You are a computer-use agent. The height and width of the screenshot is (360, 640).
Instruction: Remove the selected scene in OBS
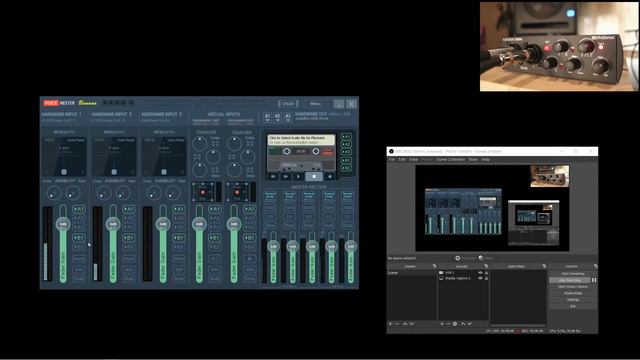(x=398, y=324)
